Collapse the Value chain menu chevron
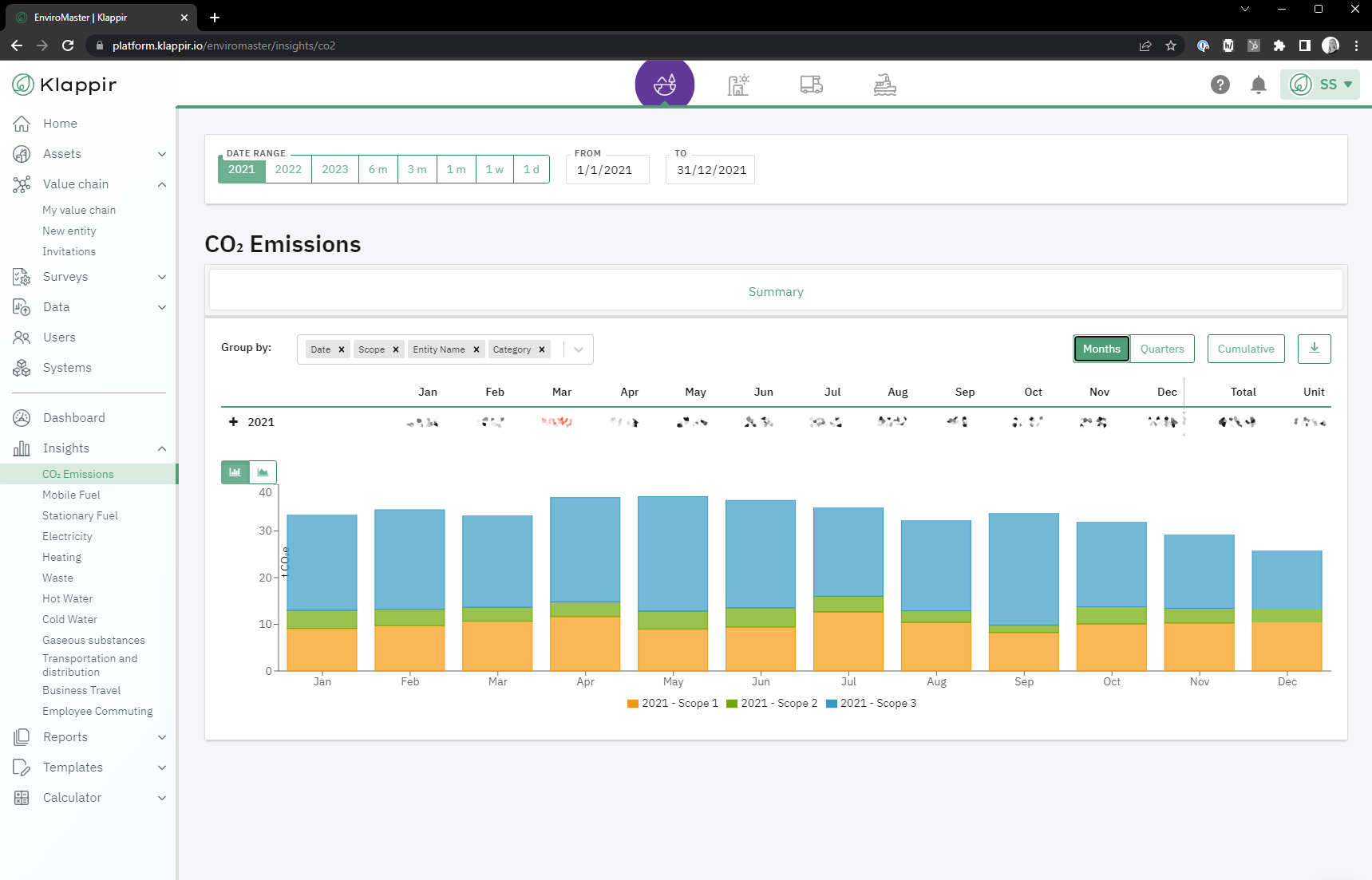Viewport: 1372px width, 880px height. pyautogui.click(x=162, y=184)
